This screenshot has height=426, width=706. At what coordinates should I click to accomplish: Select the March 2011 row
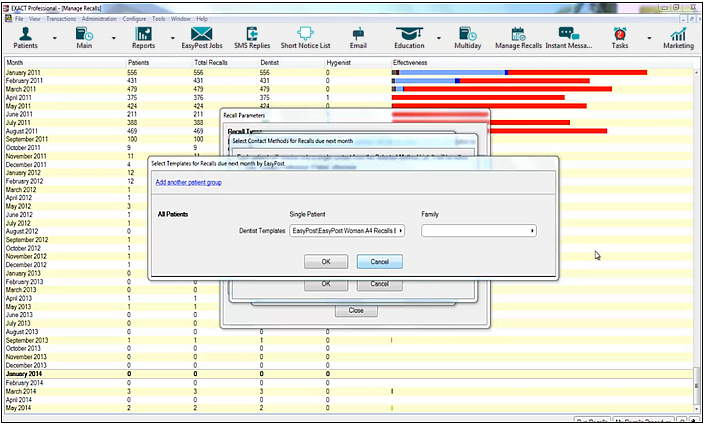(x=349, y=89)
